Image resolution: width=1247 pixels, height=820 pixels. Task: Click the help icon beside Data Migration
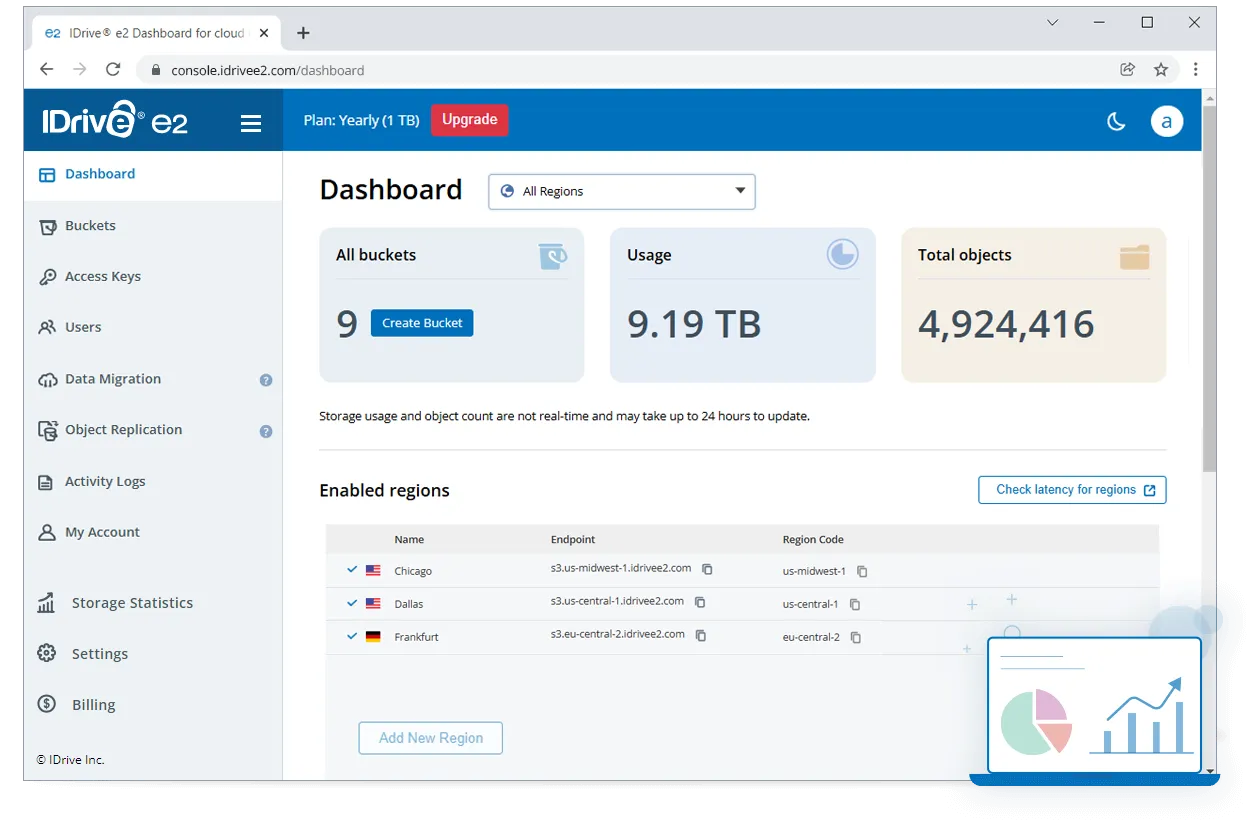point(266,380)
